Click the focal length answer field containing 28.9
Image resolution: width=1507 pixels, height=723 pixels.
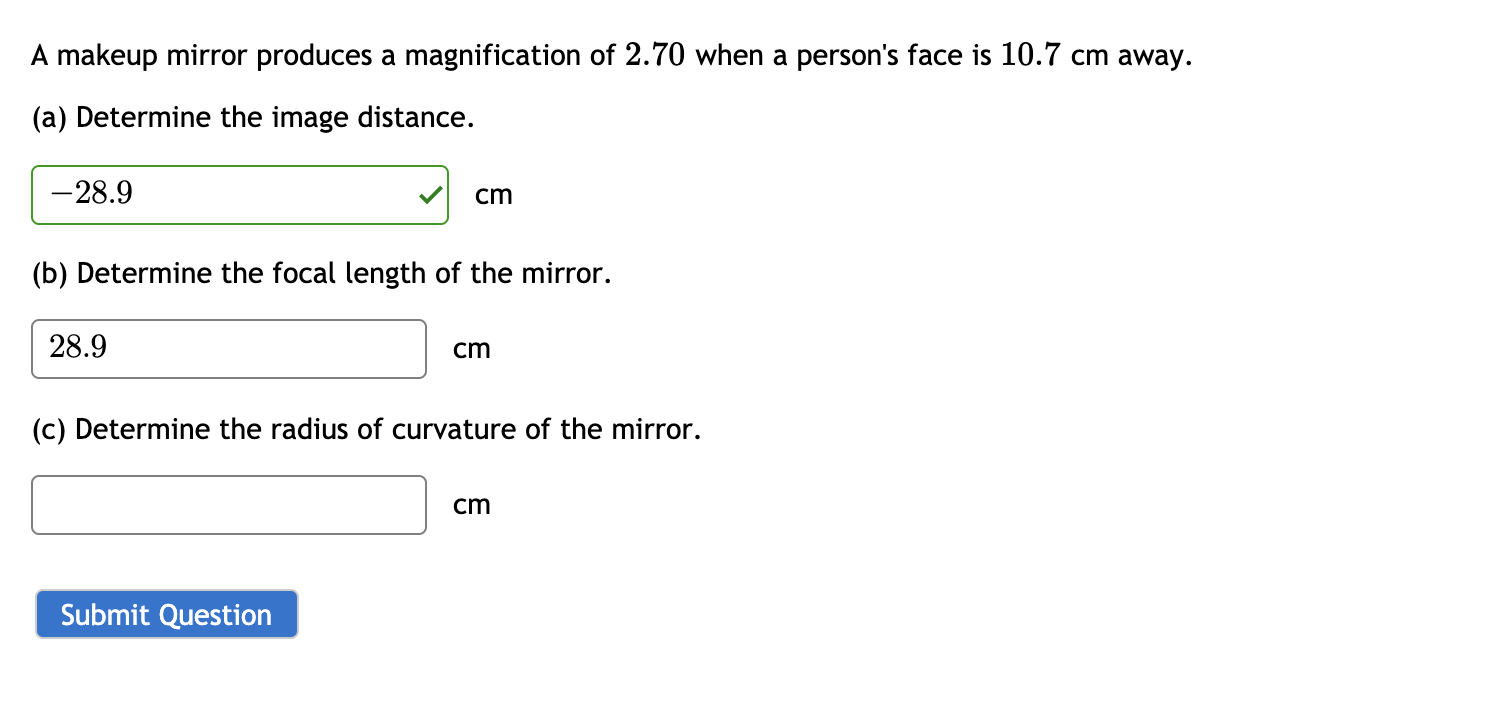pyautogui.click(x=228, y=349)
